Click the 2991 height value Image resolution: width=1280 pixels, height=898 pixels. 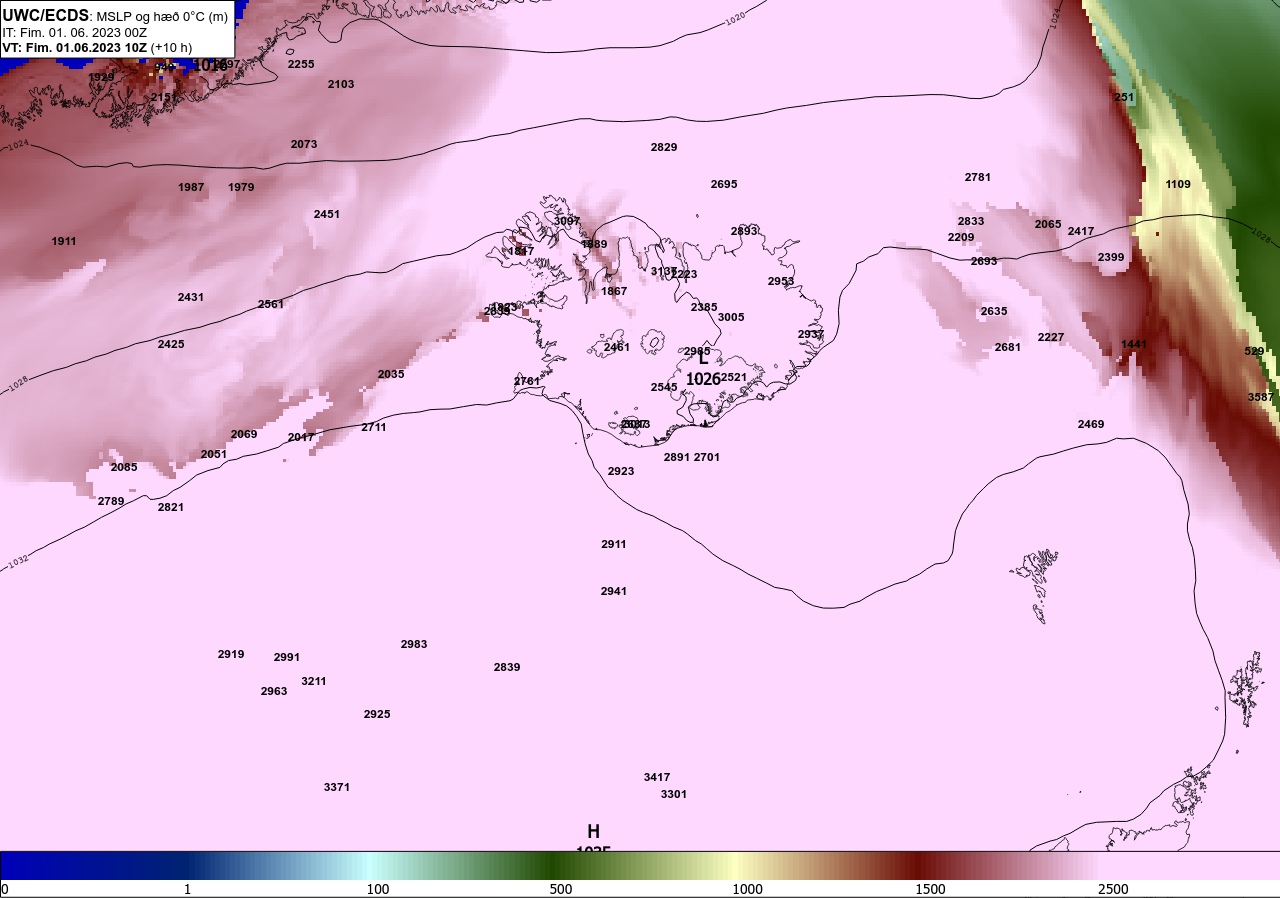pyautogui.click(x=287, y=657)
